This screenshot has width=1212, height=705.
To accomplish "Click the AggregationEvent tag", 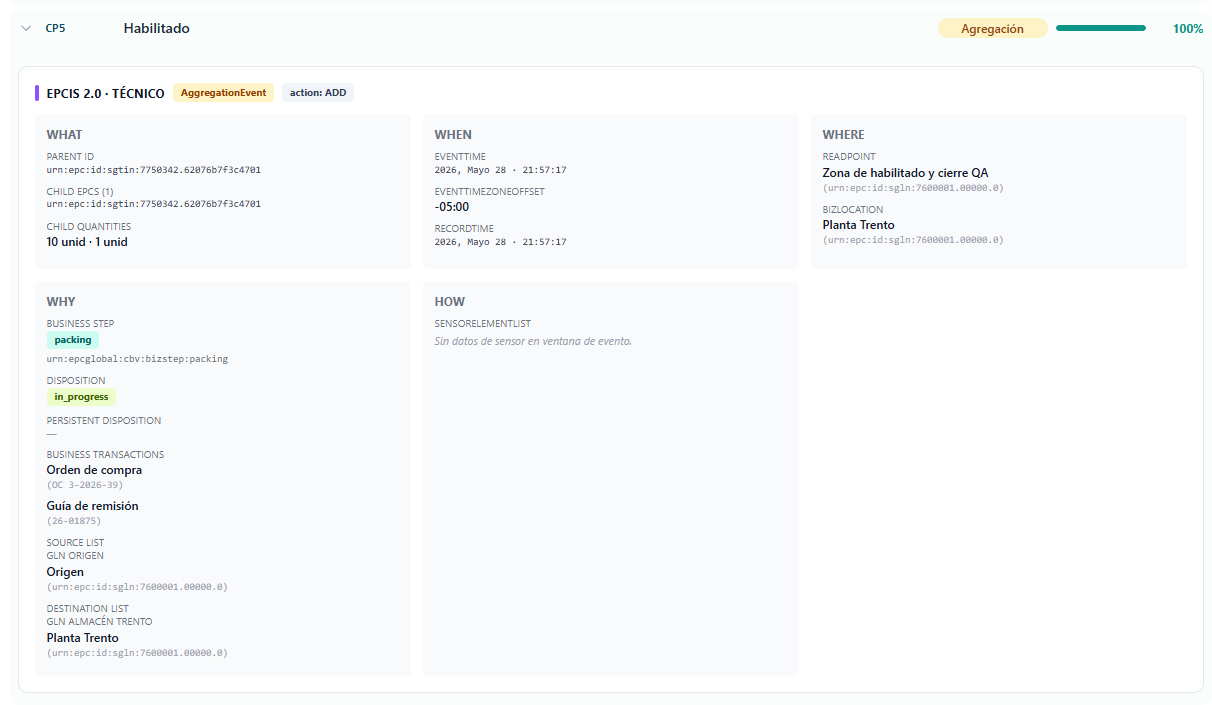I will click(223, 93).
